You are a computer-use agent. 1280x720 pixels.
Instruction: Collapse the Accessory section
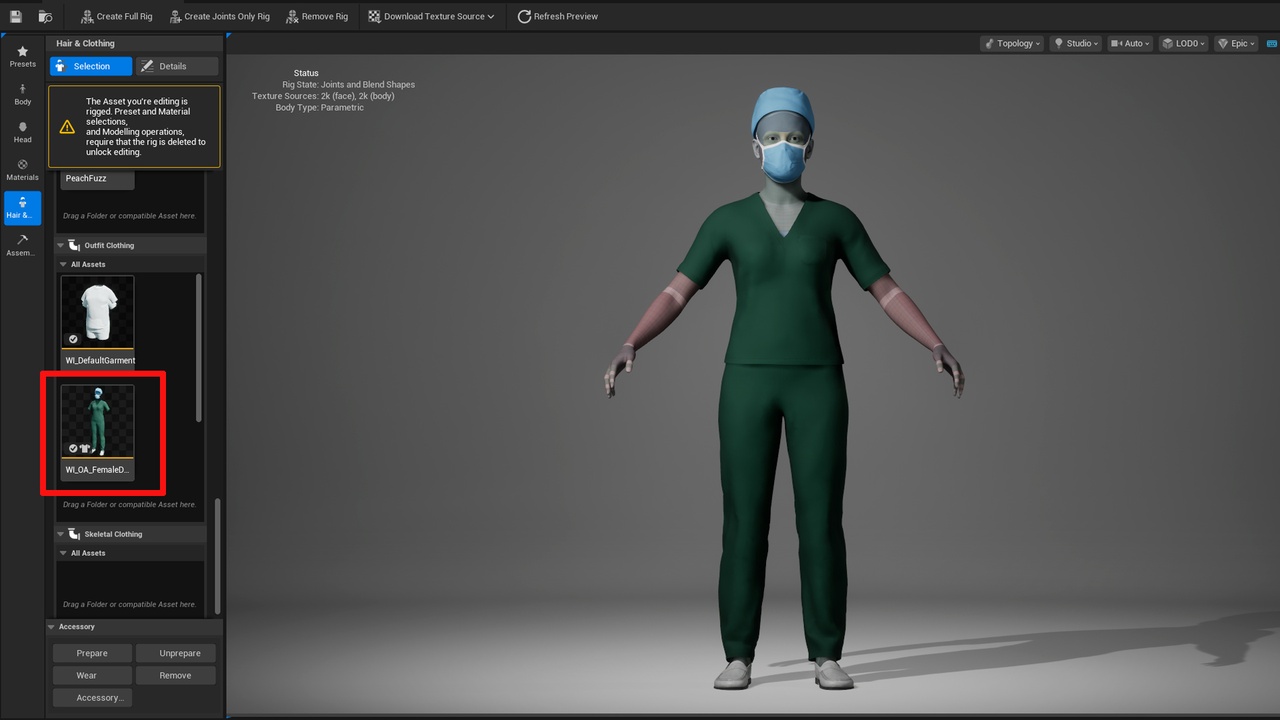pos(52,627)
